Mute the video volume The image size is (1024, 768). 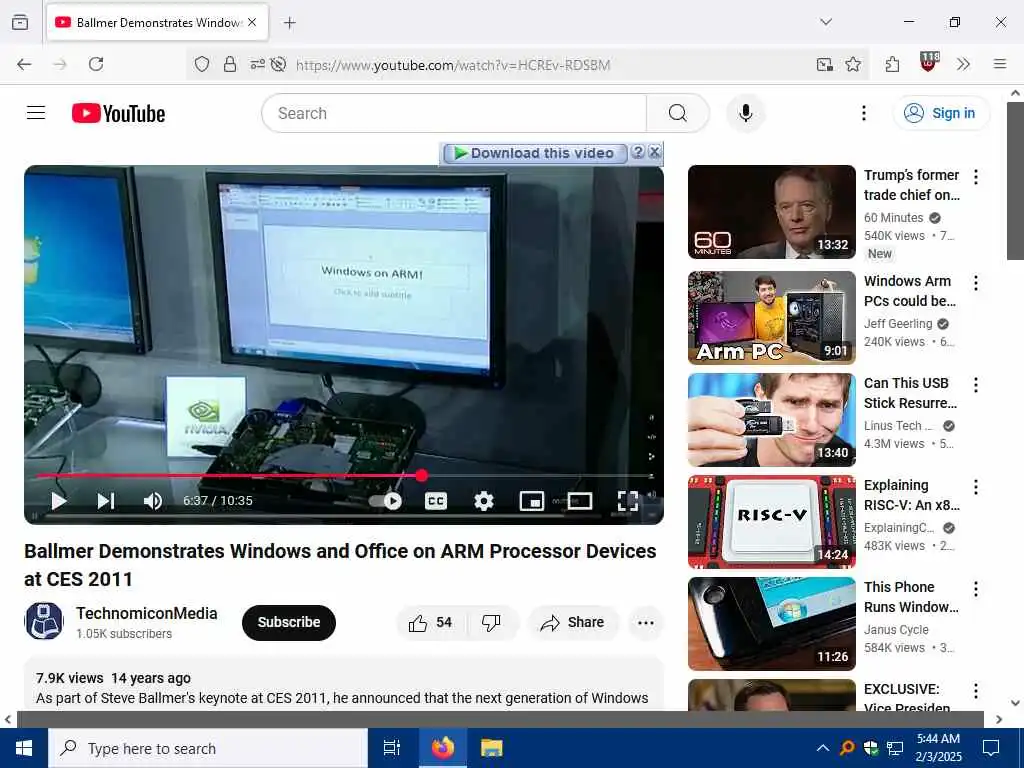(153, 501)
